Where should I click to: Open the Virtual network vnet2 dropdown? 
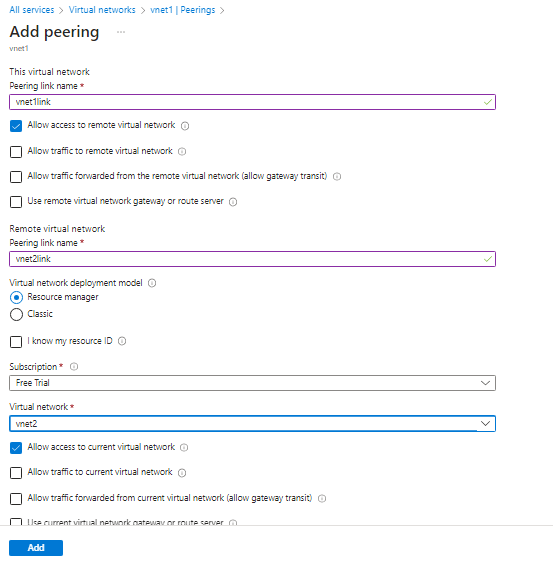click(252, 424)
